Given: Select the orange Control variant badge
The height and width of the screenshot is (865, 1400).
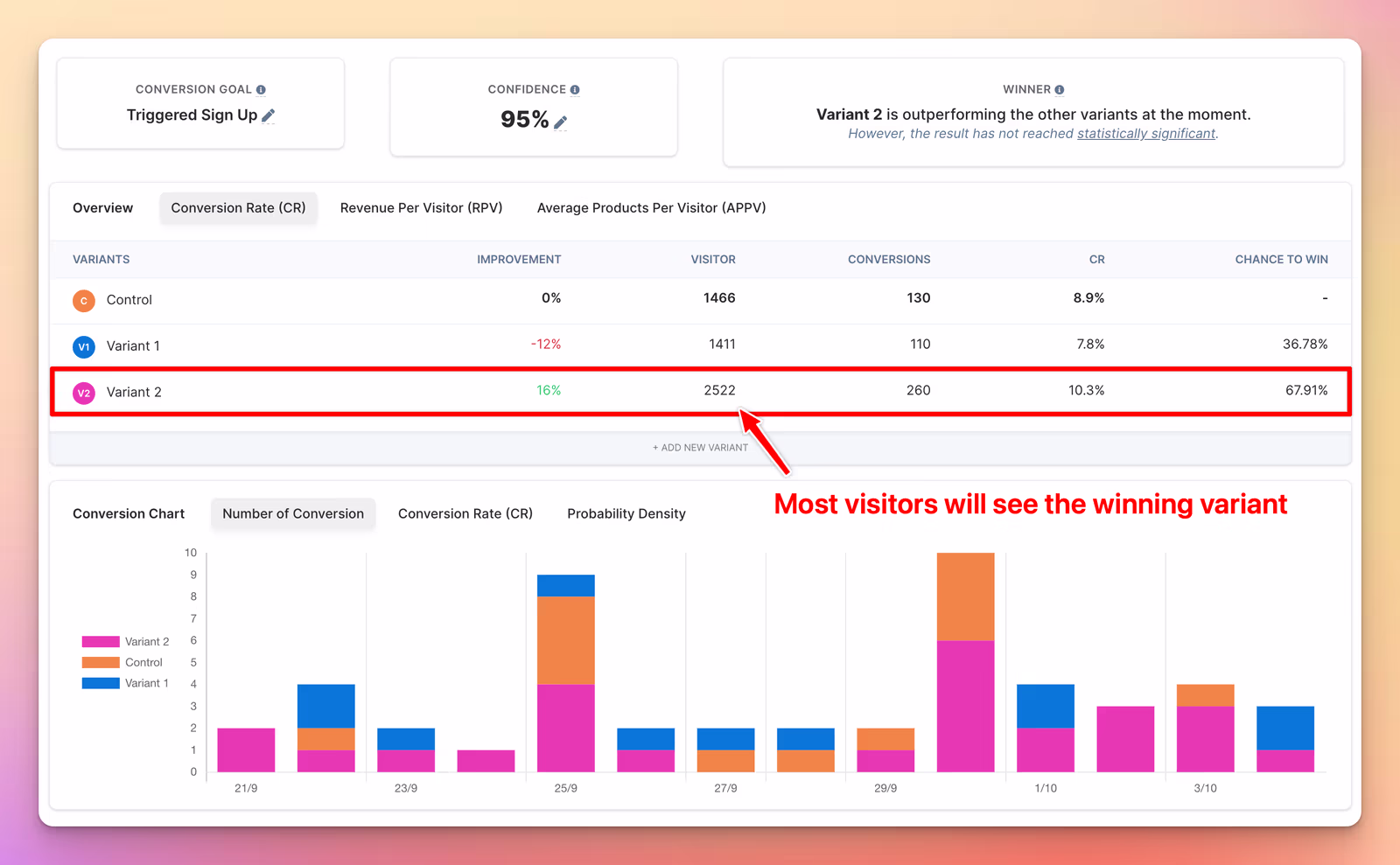Looking at the screenshot, I should pyautogui.click(x=84, y=301).
